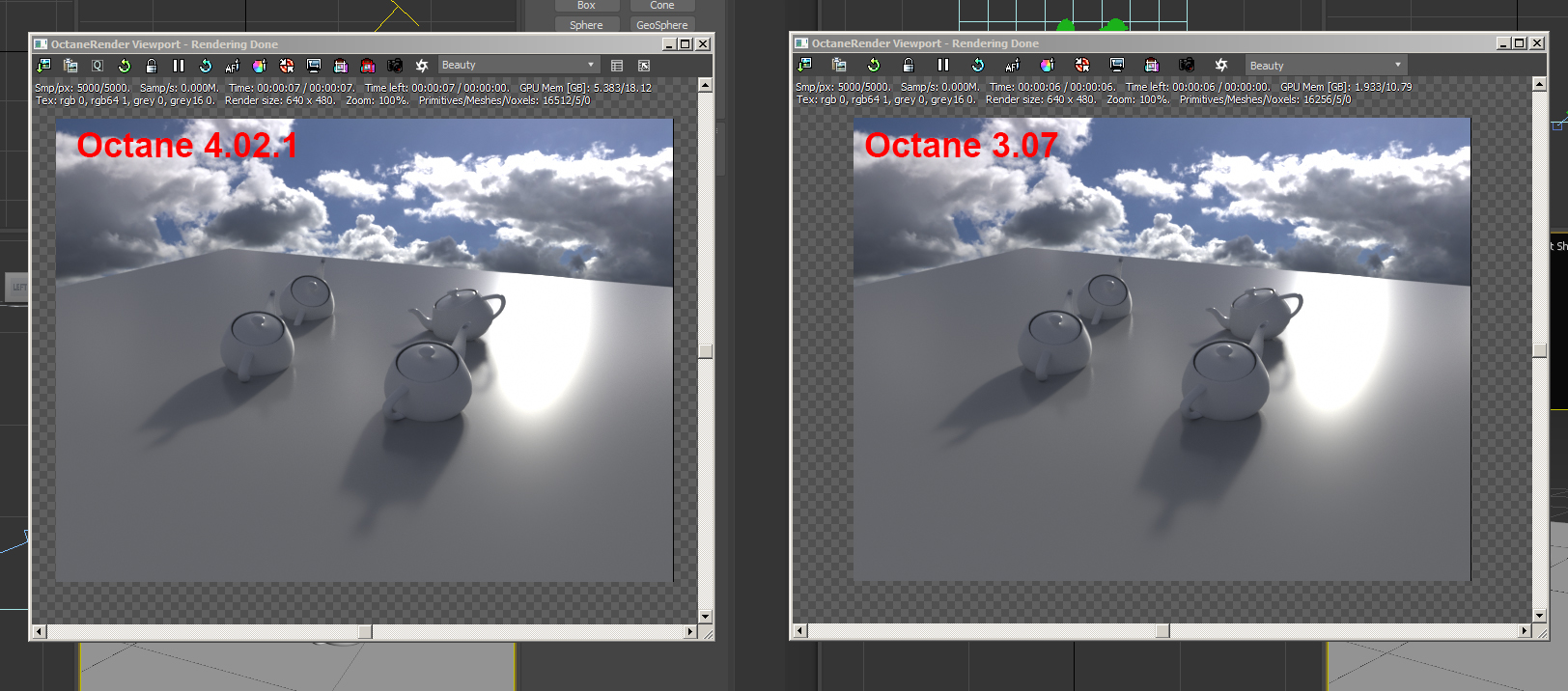Click vertical scrollbar up arrow in Octane 3.07 window
This screenshot has height=691, width=1568.
pos(1540,85)
